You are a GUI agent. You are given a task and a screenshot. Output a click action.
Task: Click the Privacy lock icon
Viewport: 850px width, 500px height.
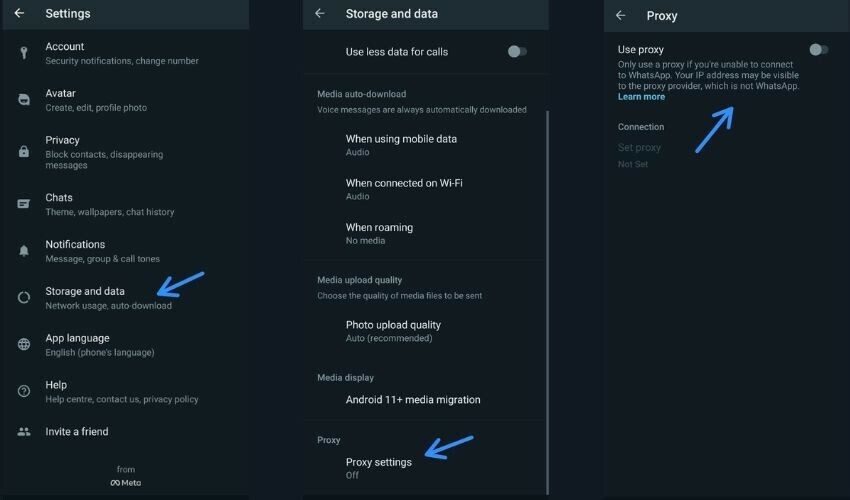[24, 152]
